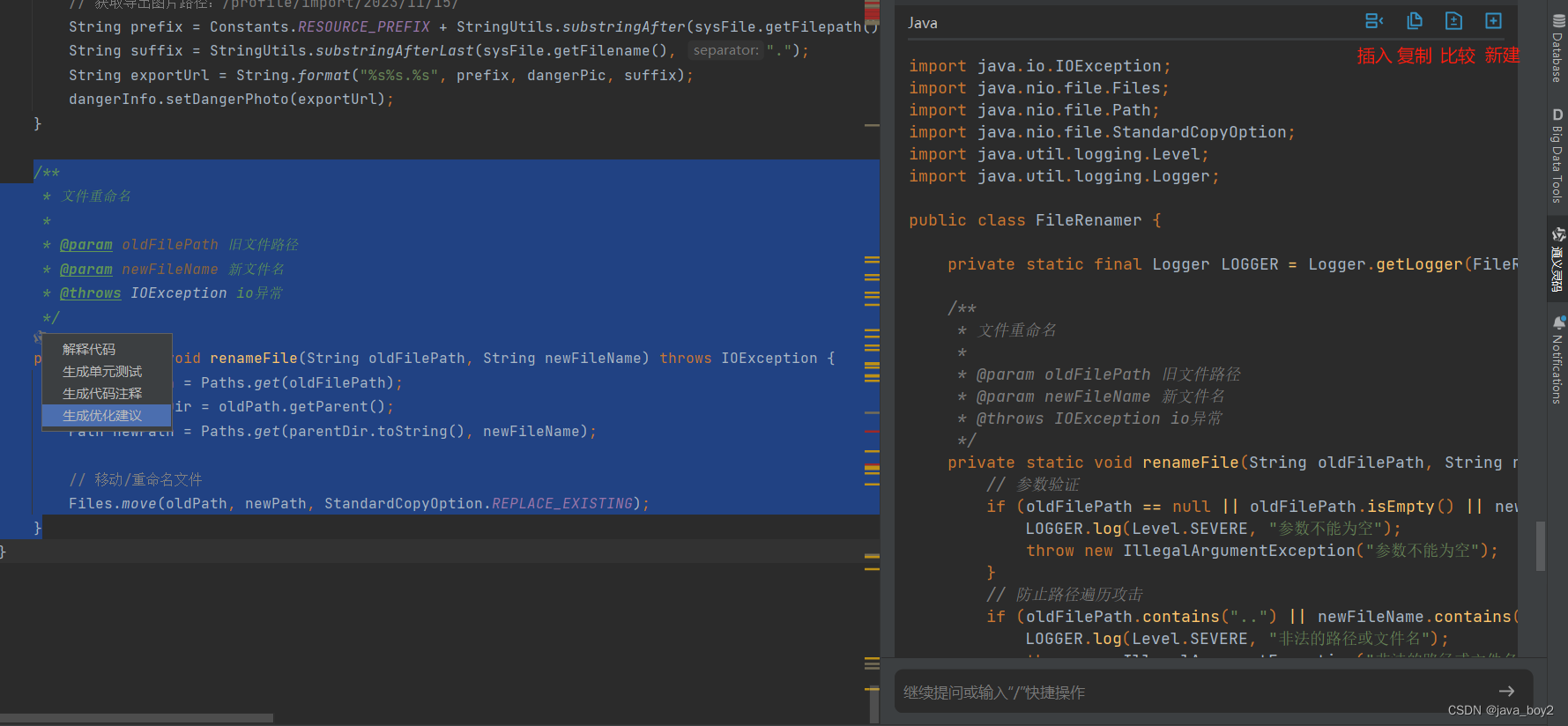Viewport: 1568px width, 726px height.
Task: Click the // 移动/重命名文件 comment line
Action: click(x=136, y=479)
